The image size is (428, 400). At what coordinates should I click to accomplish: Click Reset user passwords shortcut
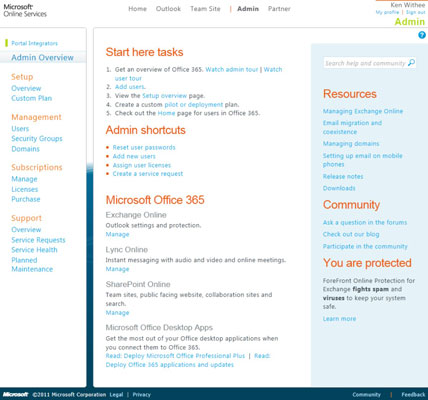pos(144,147)
